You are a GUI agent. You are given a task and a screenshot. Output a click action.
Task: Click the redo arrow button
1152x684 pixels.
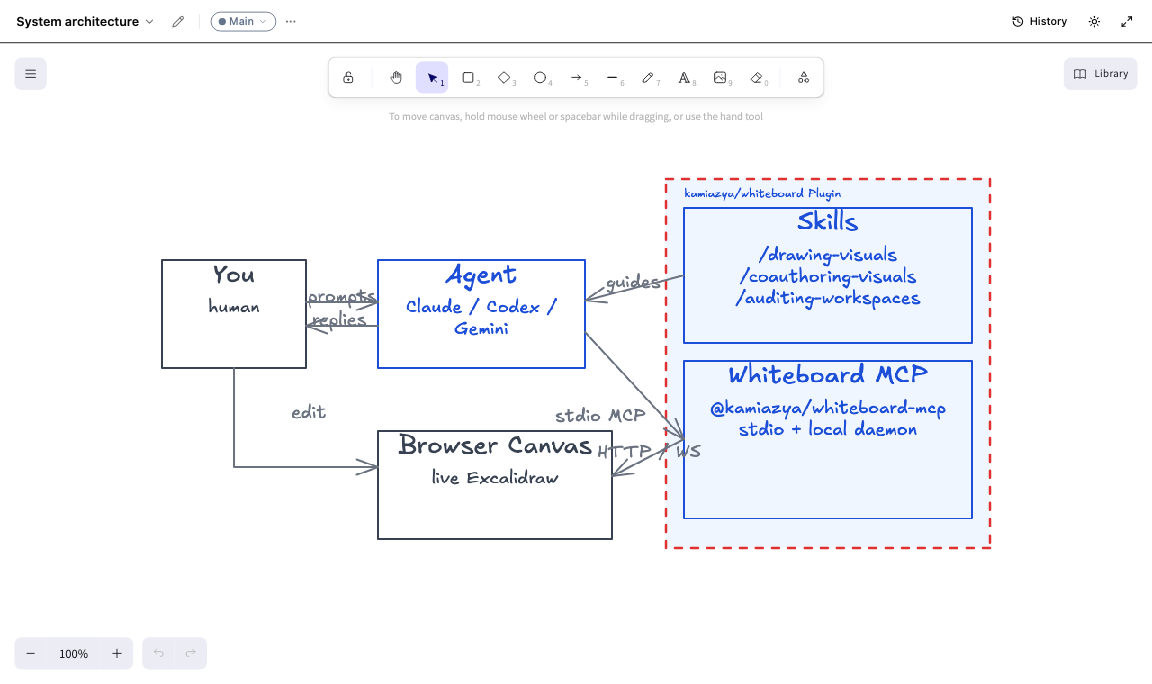[x=191, y=653]
